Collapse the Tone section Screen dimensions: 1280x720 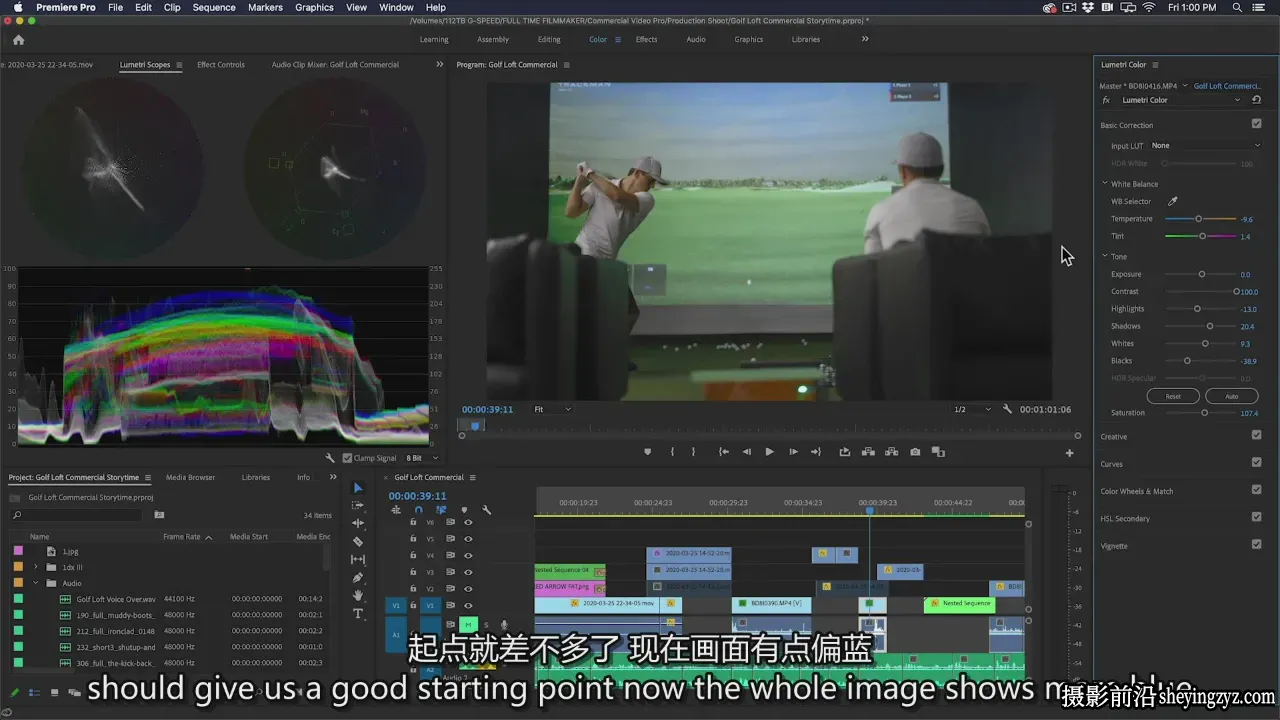click(1105, 257)
